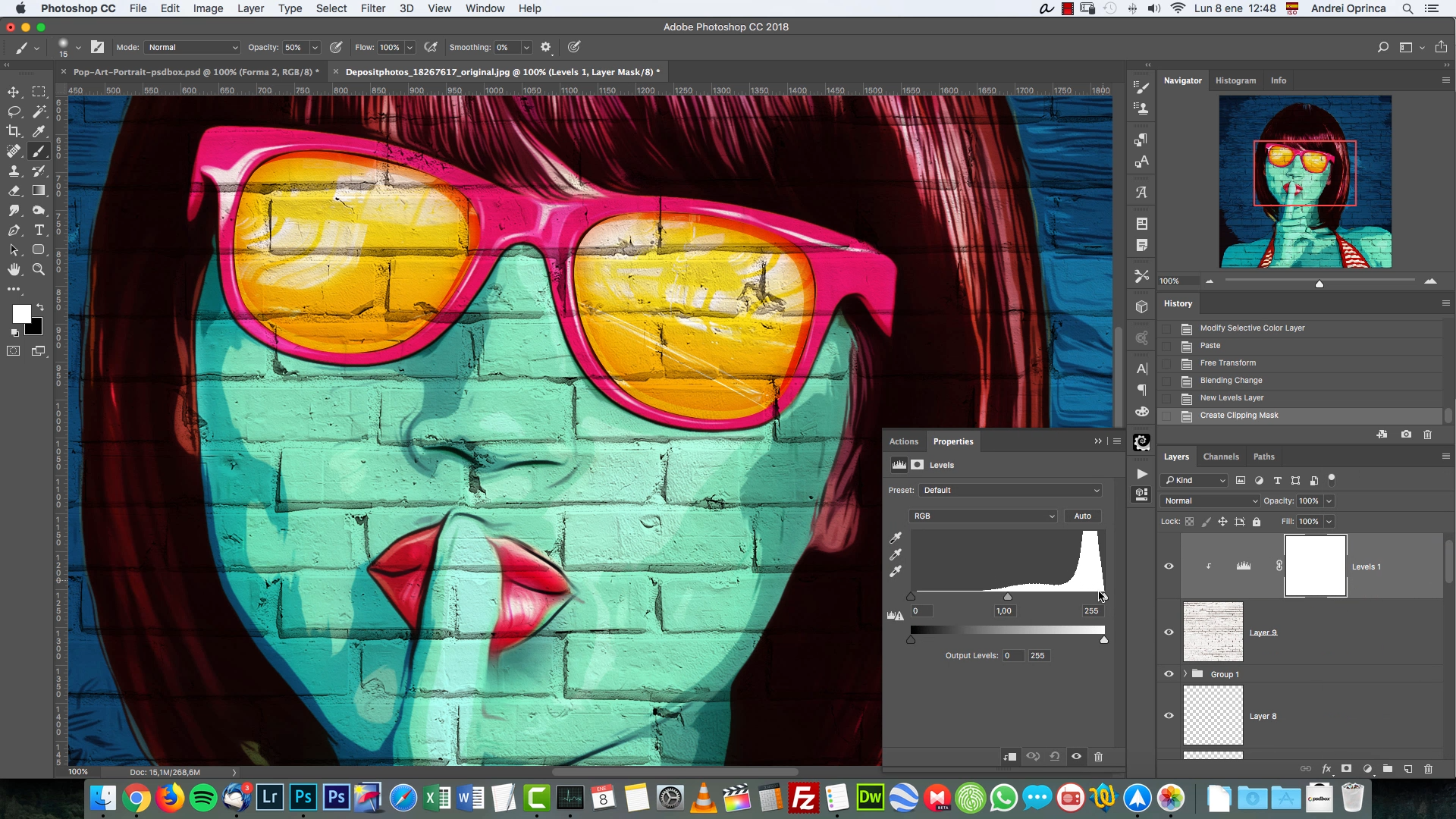Toggle Levels adjustment visibility in Properties
This screenshot has height=819, width=1456.
tap(1076, 756)
